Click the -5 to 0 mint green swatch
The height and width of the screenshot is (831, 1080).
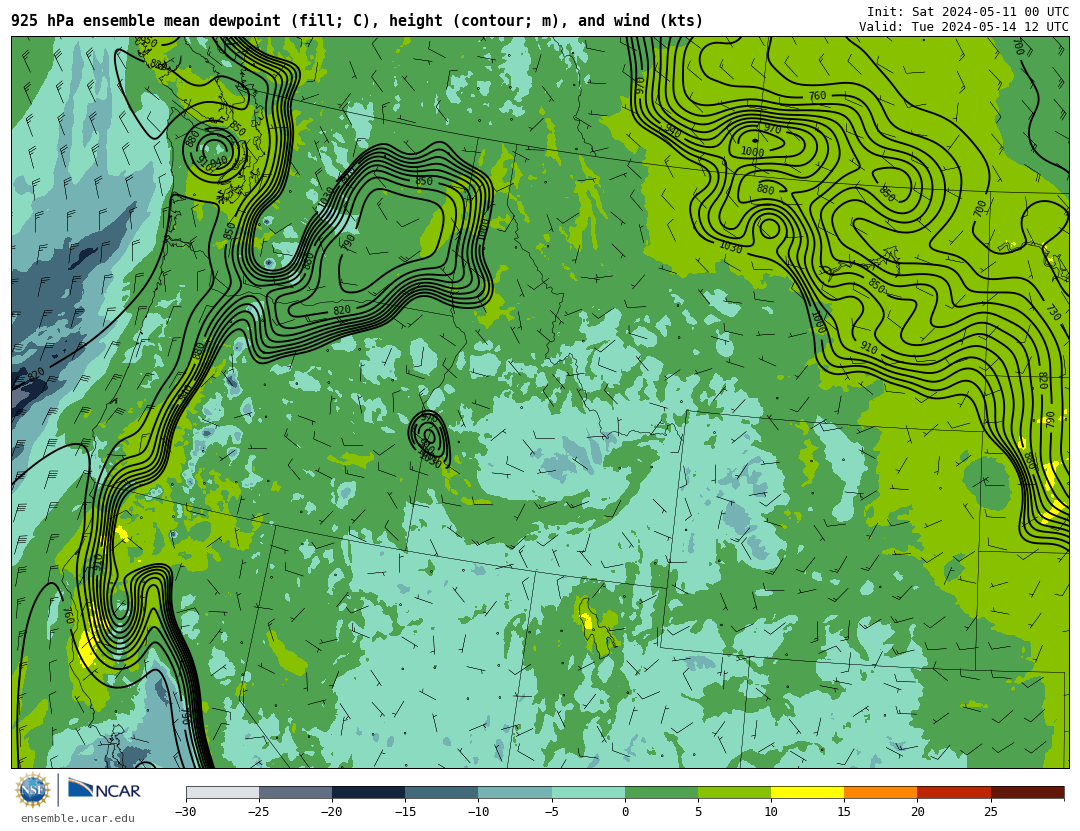(588, 792)
